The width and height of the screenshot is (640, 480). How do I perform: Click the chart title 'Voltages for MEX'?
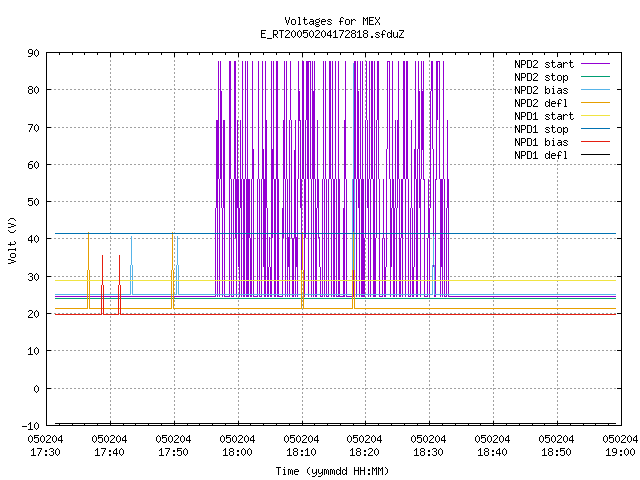[332, 21]
